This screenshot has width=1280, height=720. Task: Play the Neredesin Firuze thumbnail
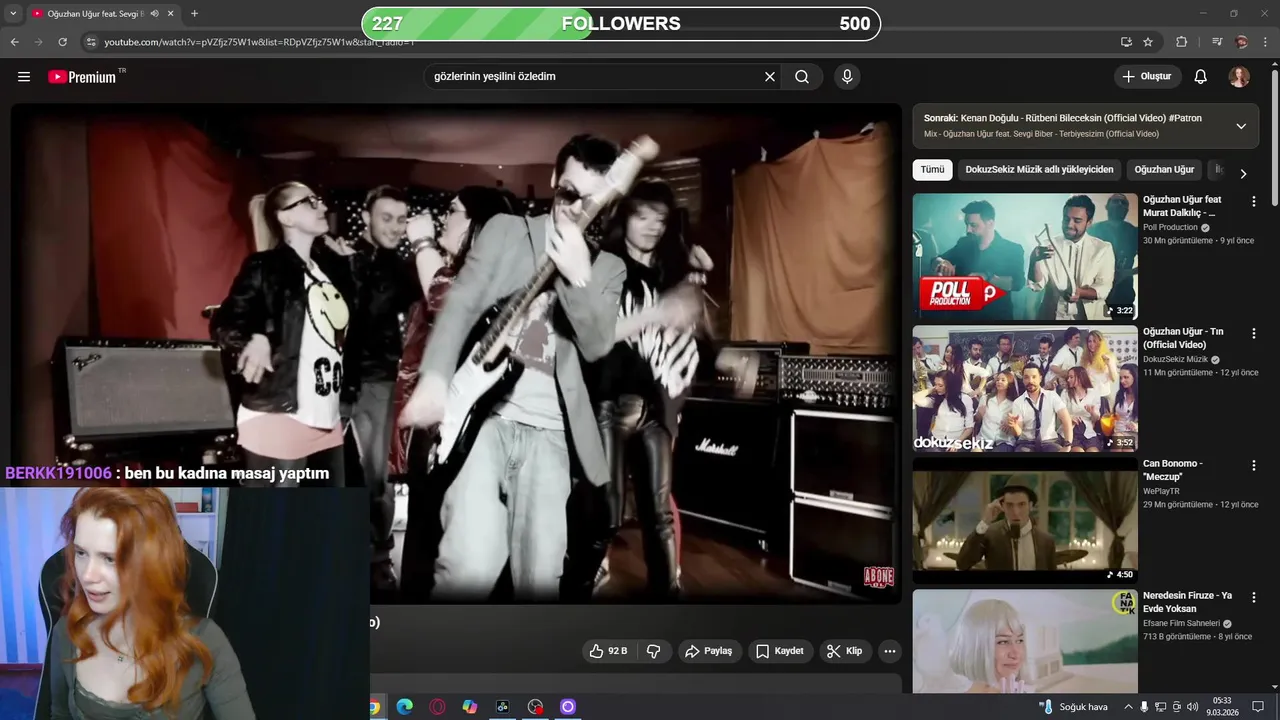pyautogui.click(x=1025, y=641)
